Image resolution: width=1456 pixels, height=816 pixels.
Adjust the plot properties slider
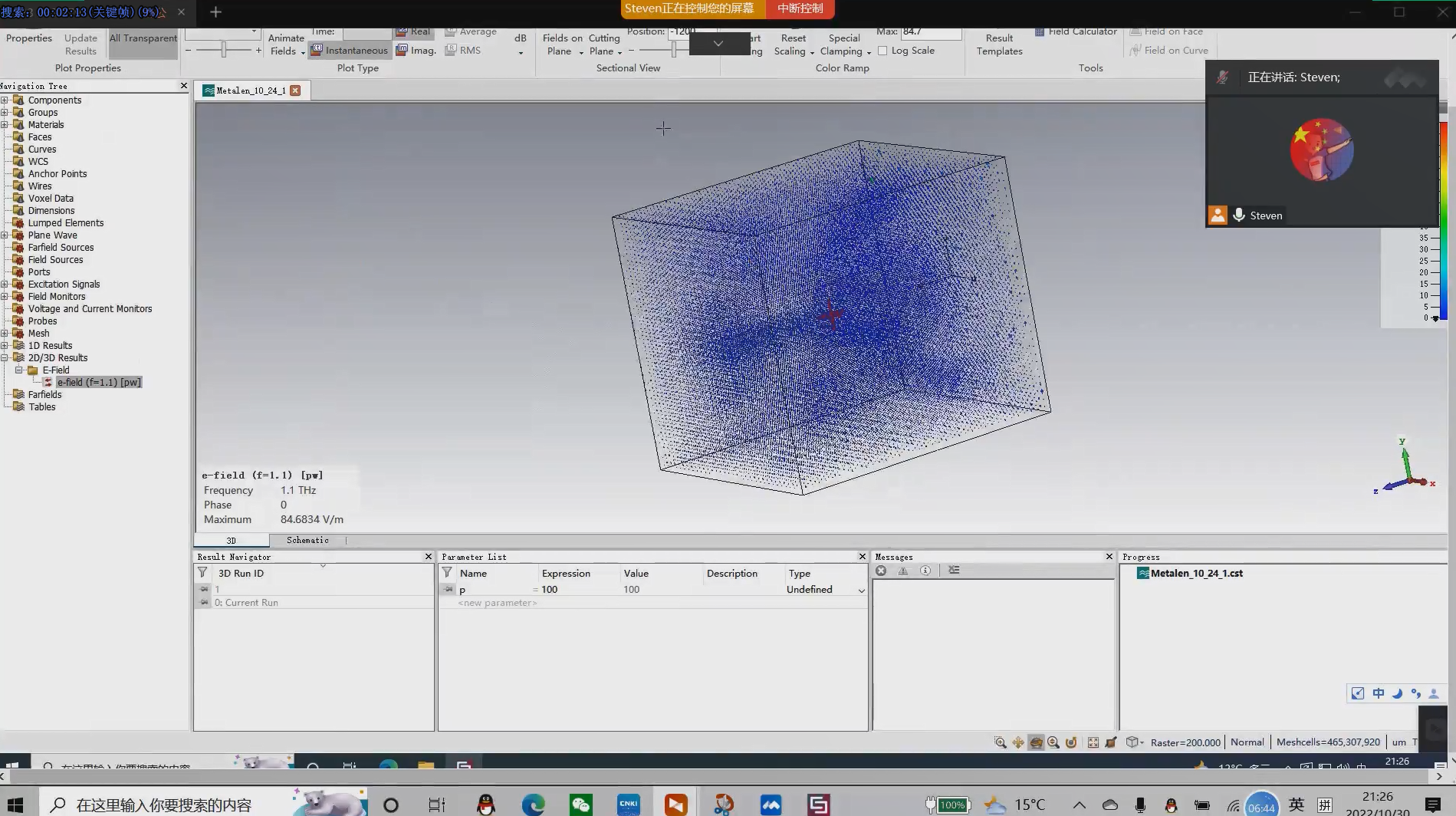pyautogui.click(x=223, y=51)
